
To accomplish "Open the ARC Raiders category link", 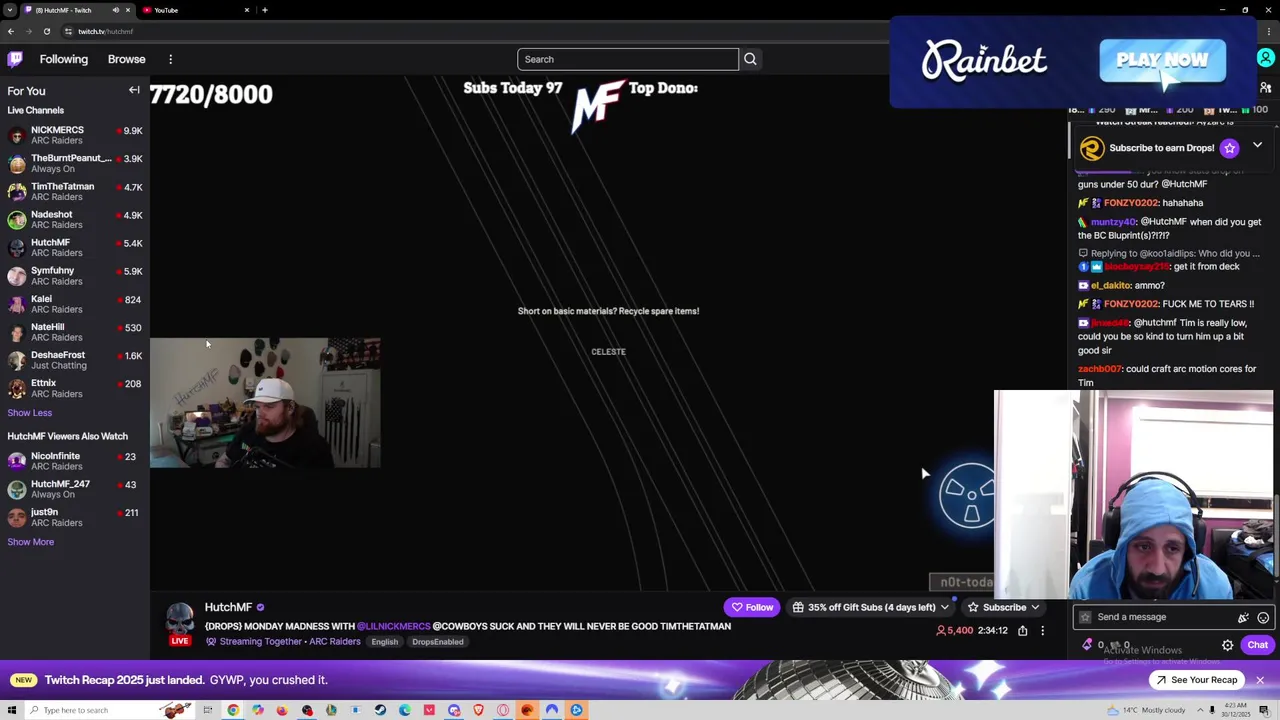I will [x=335, y=641].
